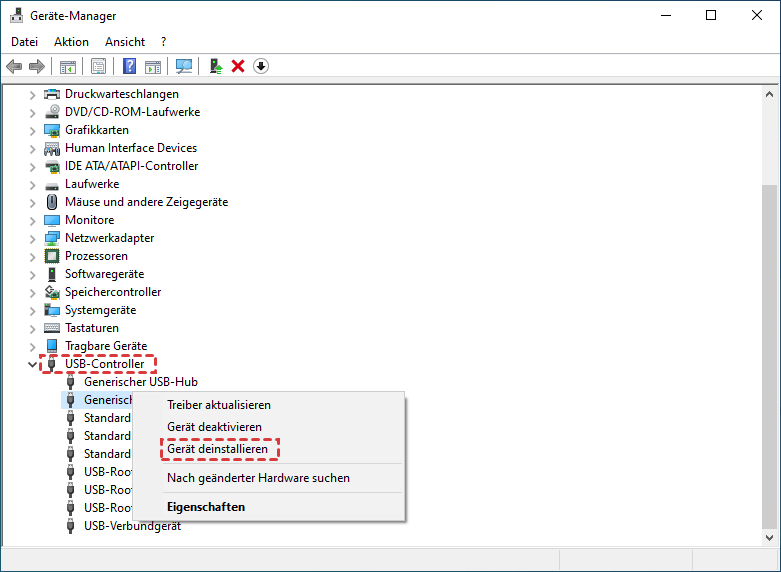Click the Softwaregeräte icon
Screen dimensions: 781x572
[52, 274]
